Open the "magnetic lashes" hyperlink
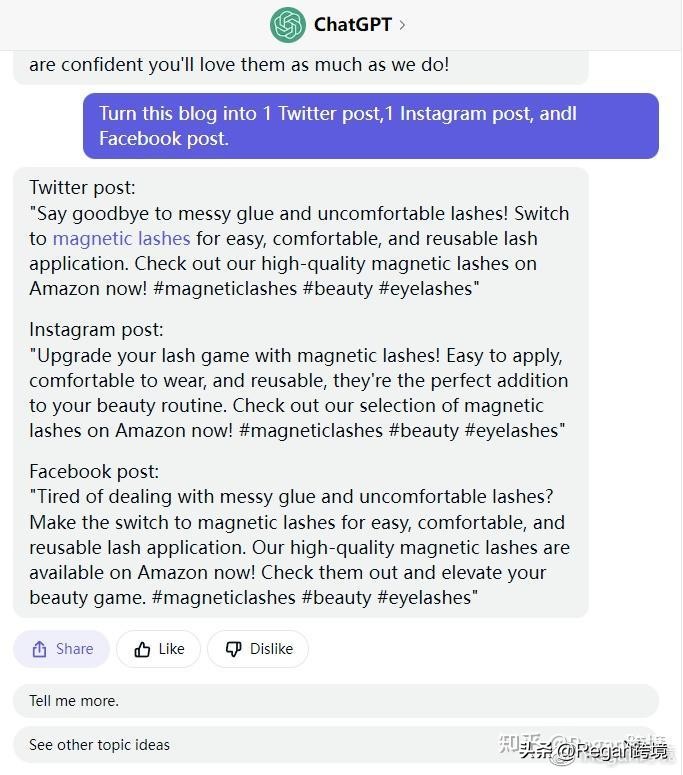This screenshot has width=683, height=775. (x=121, y=239)
